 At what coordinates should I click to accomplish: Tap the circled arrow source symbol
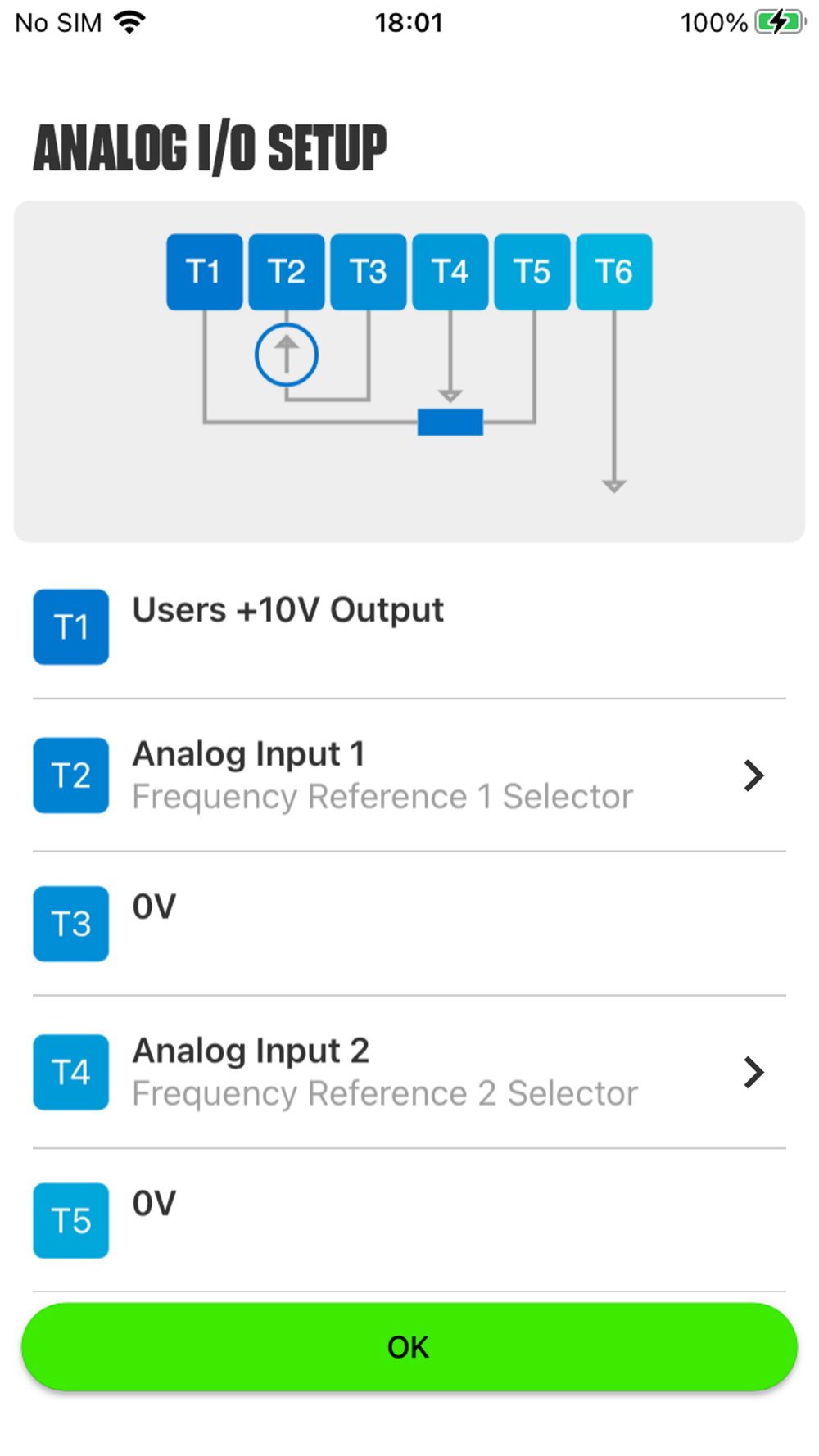coord(286,355)
